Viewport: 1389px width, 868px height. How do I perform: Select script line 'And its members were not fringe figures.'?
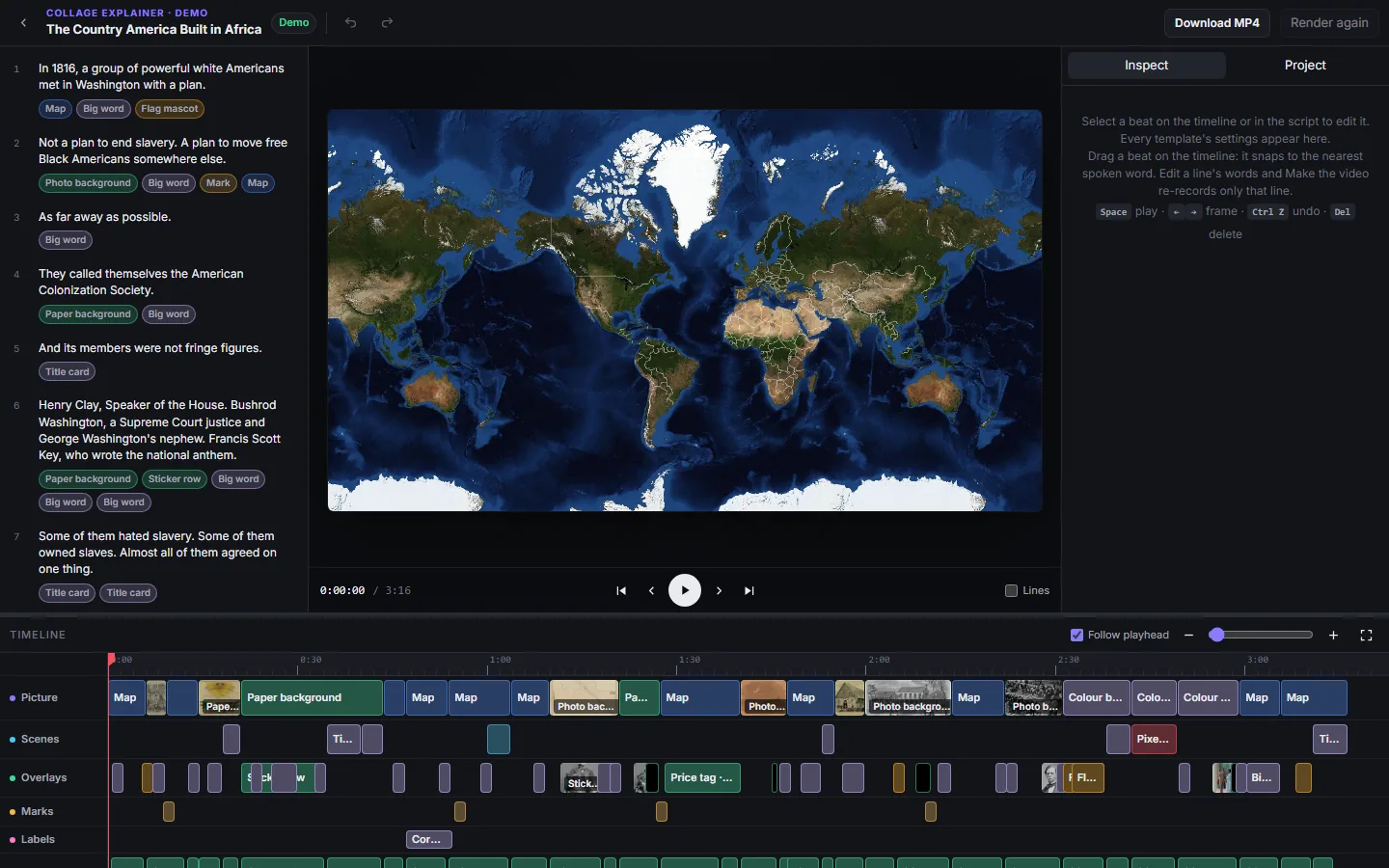click(150, 348)
